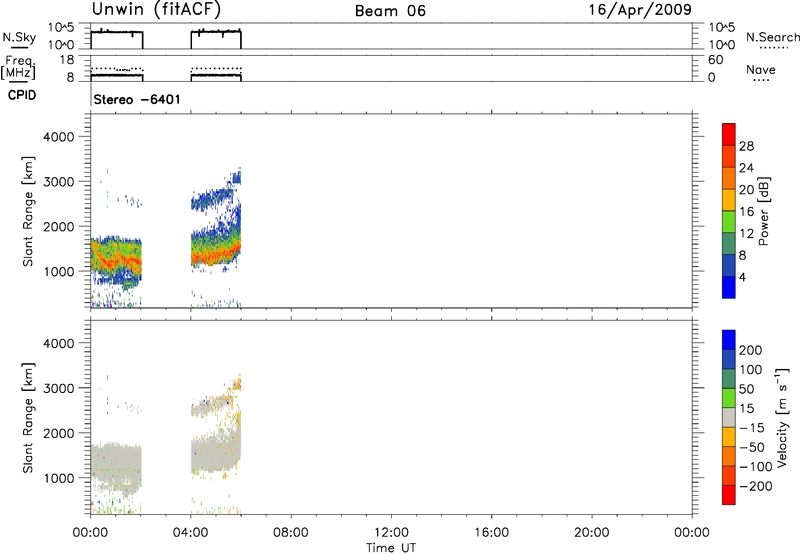Image resolution: width=800 pixels, height=554 pixels.
Task: Click the '4000' tick of power panel
Action: (59, 137)
